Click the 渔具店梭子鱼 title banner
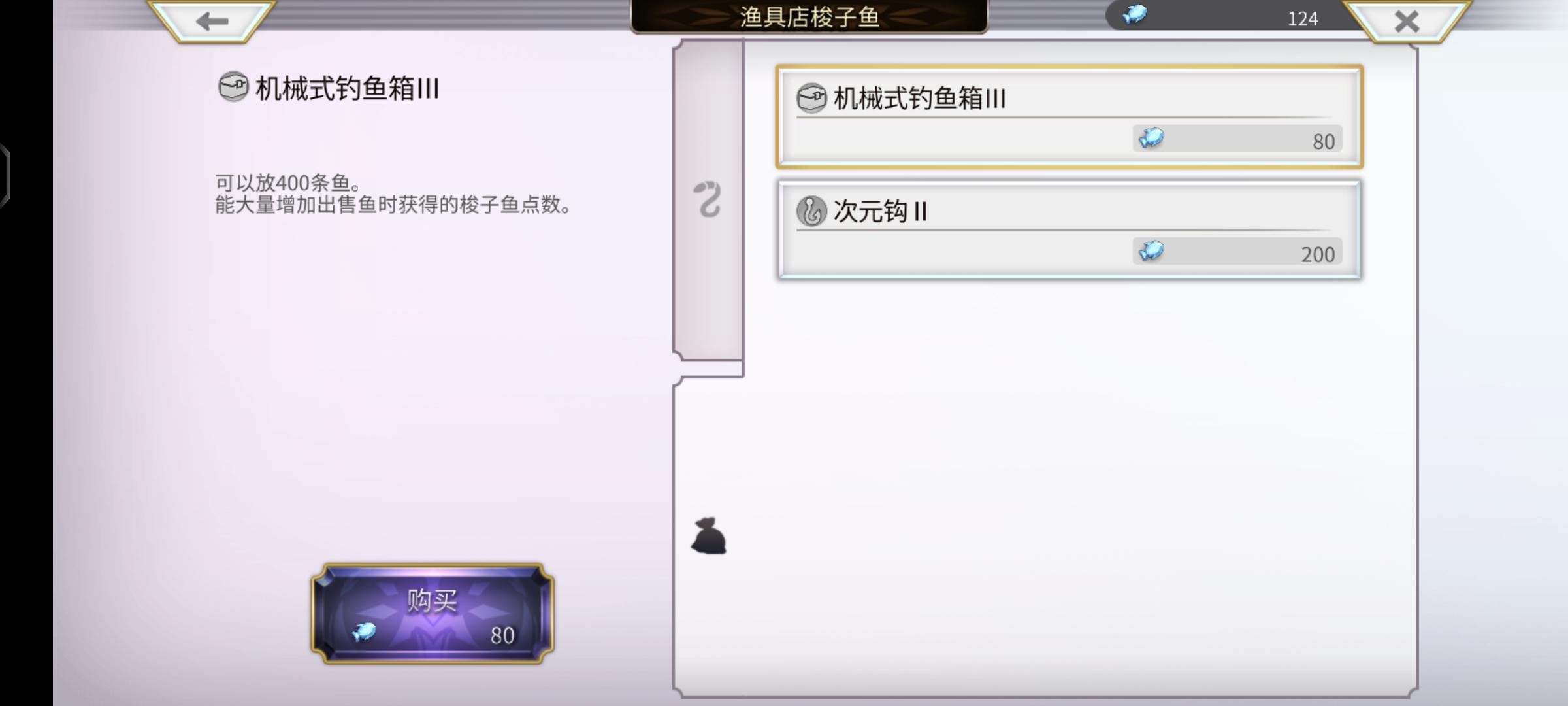This screenshot has height=706, width=1568. coord(809,17)
